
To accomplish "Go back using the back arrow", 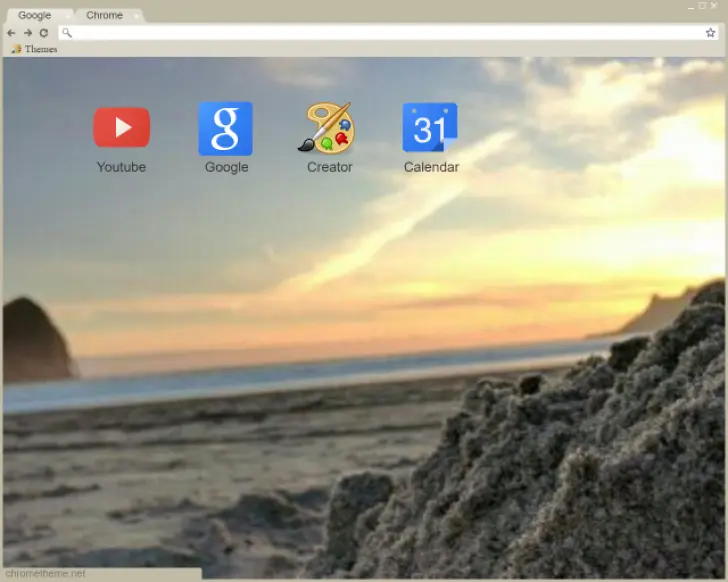I will 11,33.
